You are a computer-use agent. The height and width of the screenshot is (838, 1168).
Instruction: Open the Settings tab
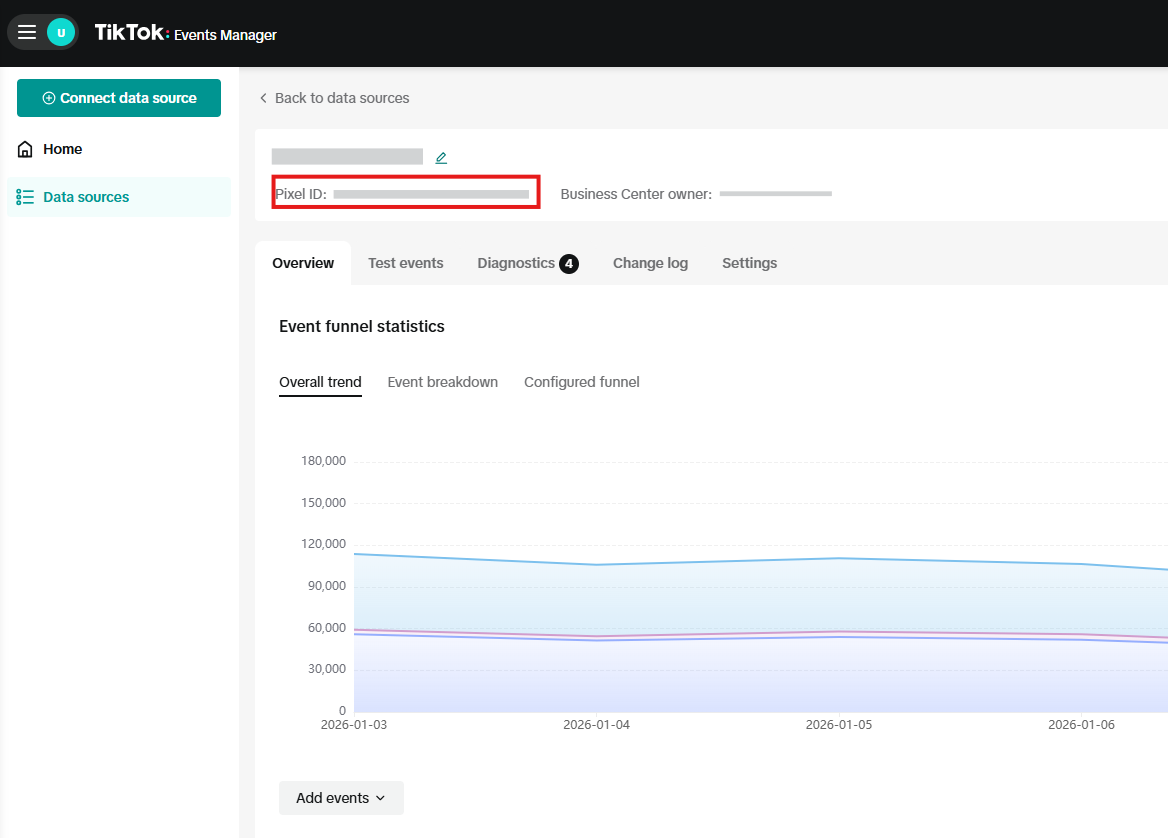tap(749, 263)
